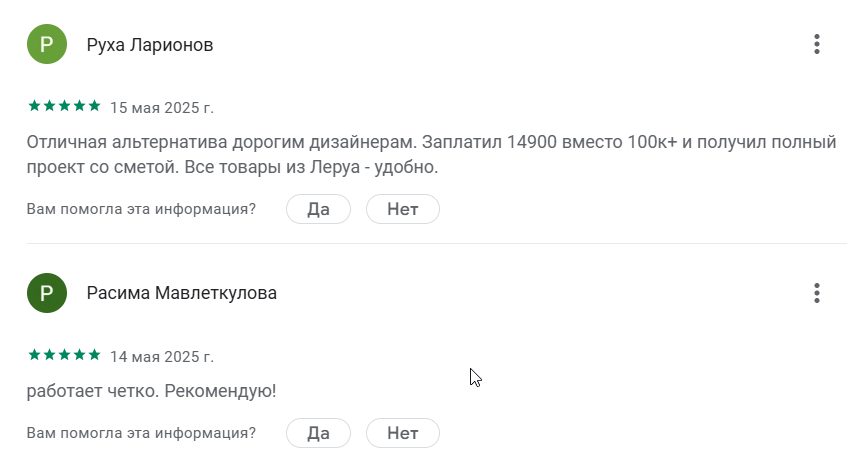Mark Расима Мавлеткулова's review helpful with Да
The image size is (864, 453).
[x=318, y=433]
